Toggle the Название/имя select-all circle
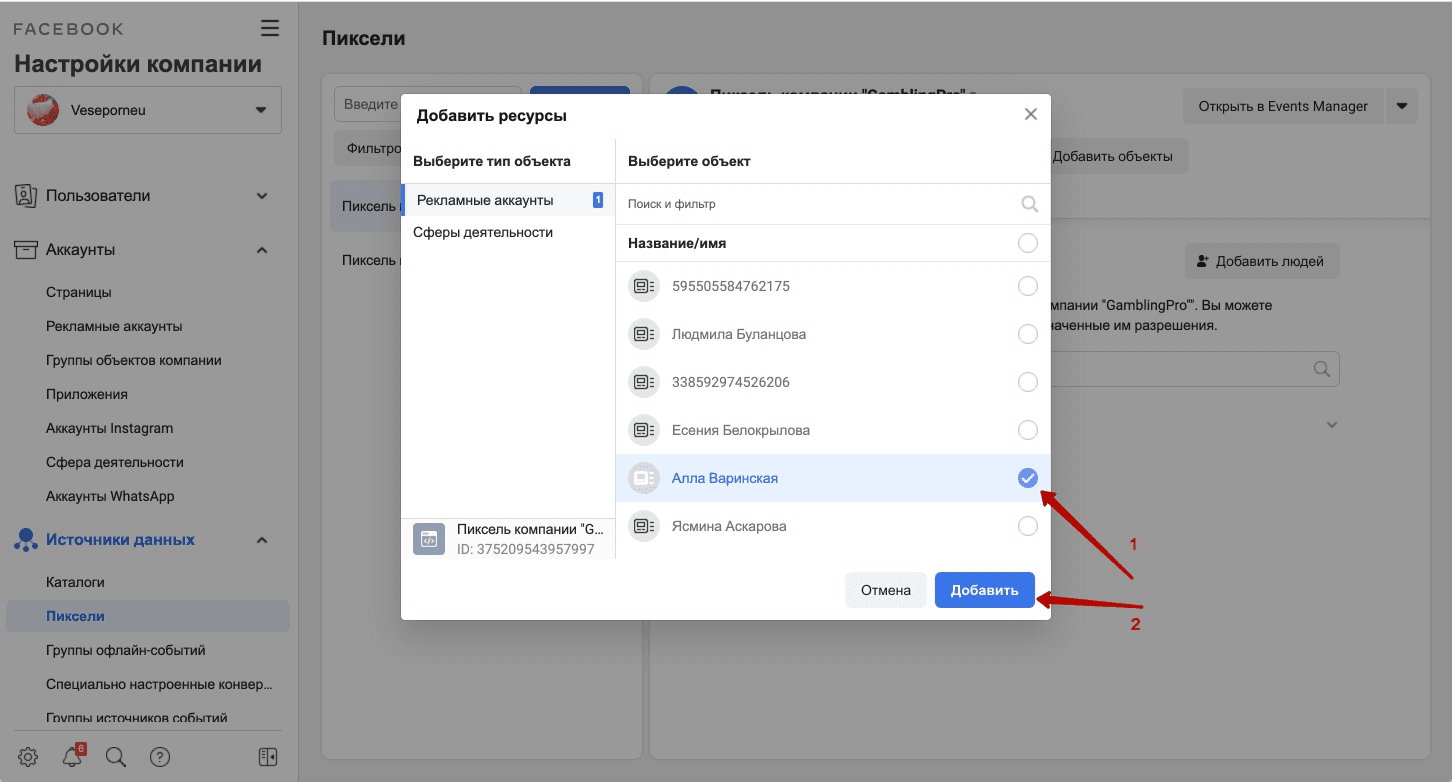The image size is (1452, 782). pos(1027,243)
